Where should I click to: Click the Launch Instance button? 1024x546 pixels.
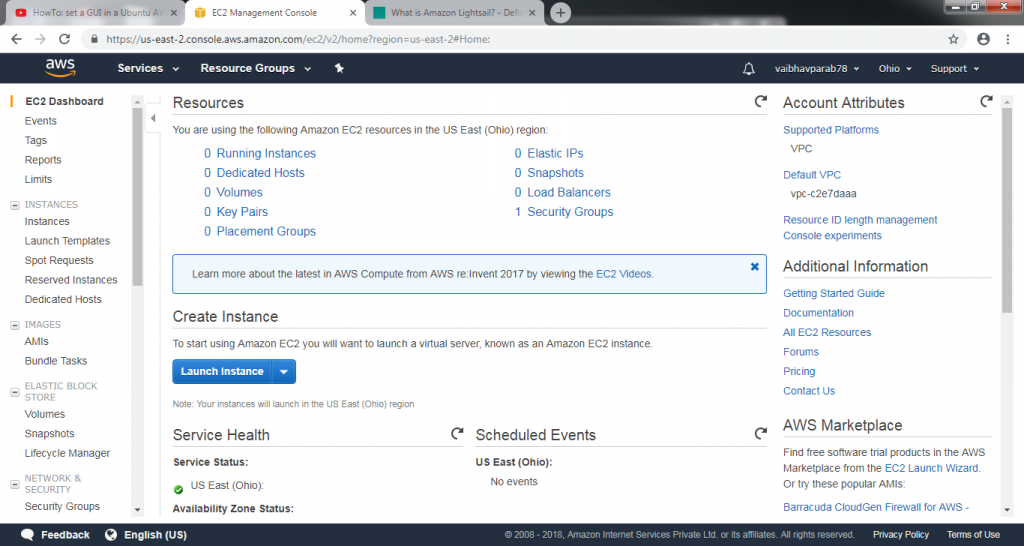click(222, 372)
